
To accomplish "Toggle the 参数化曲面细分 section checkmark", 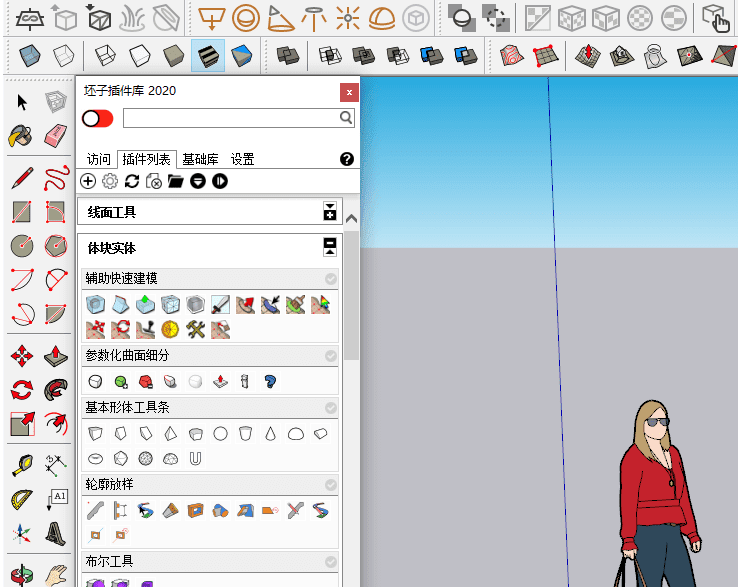I will [331, 356].
